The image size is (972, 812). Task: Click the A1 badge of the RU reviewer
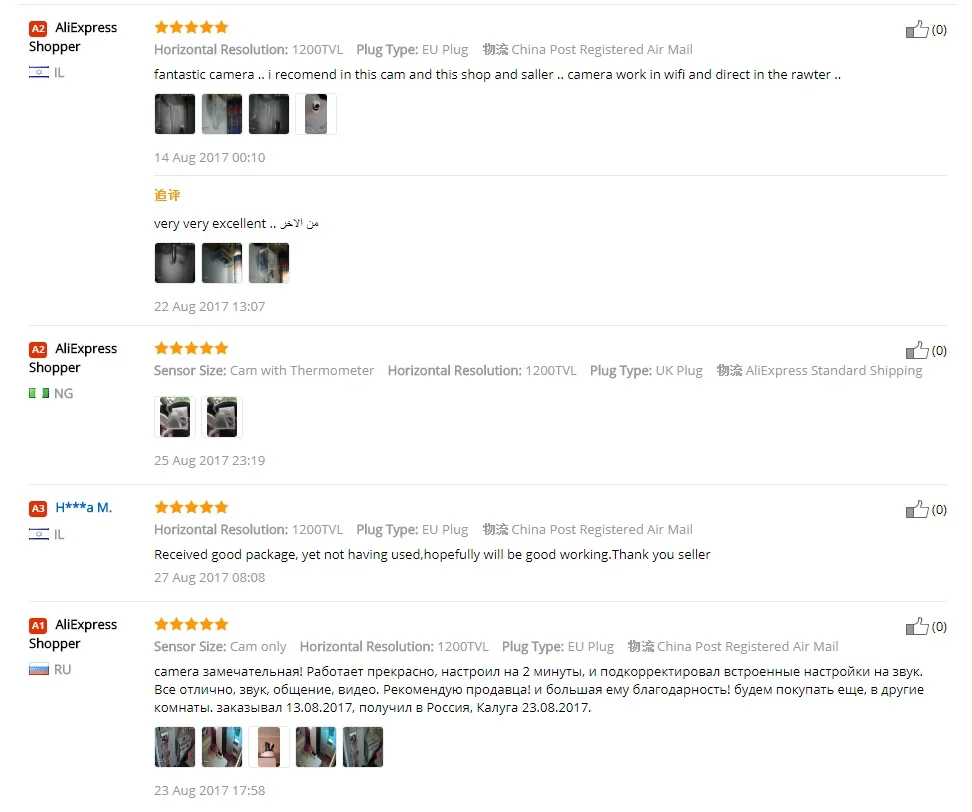click(38, 625)
